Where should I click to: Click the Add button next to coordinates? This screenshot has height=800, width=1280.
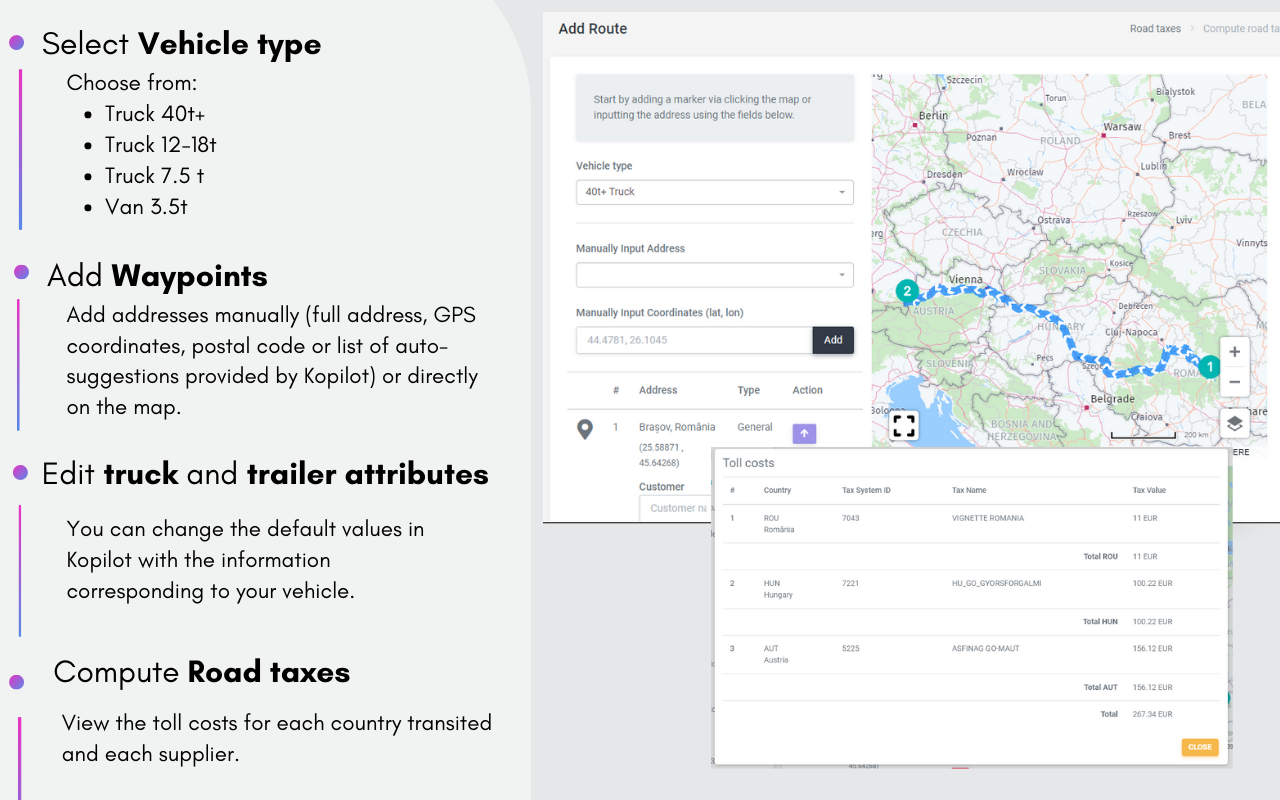tap(833, 340)
